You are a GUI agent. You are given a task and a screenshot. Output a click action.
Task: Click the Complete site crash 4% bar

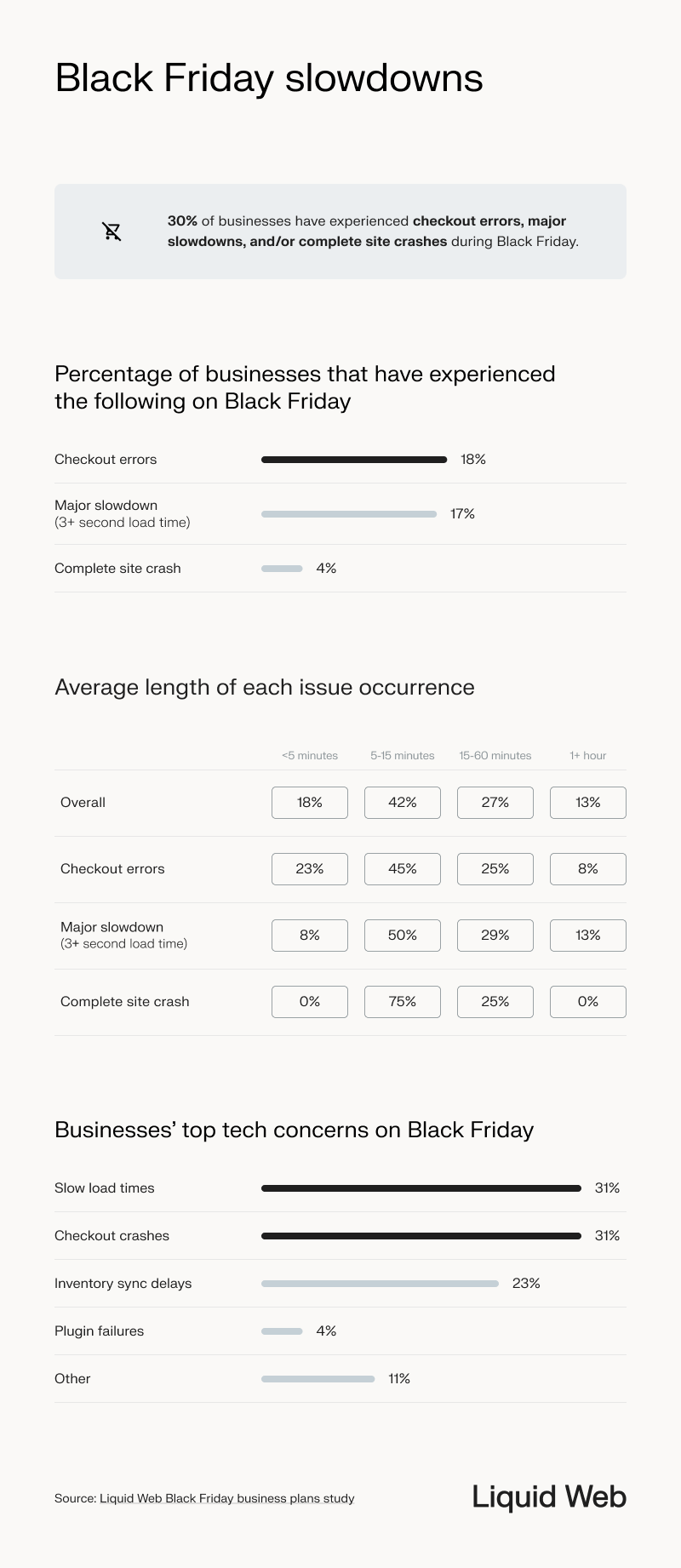pyautogui.click(x=282, y=569)
